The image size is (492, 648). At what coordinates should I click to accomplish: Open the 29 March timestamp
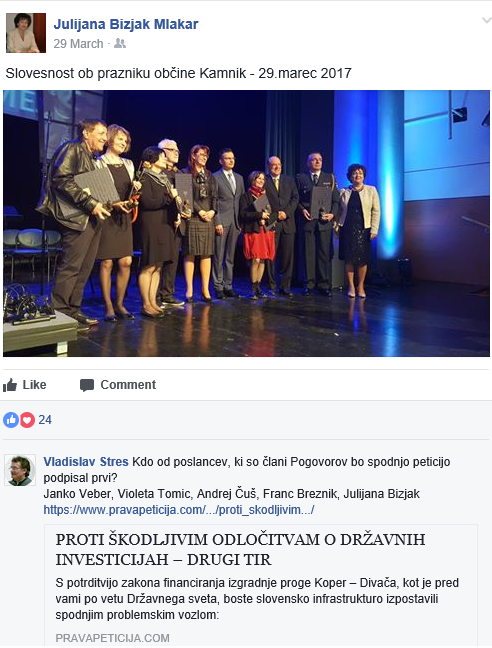[x=78, y=44]
